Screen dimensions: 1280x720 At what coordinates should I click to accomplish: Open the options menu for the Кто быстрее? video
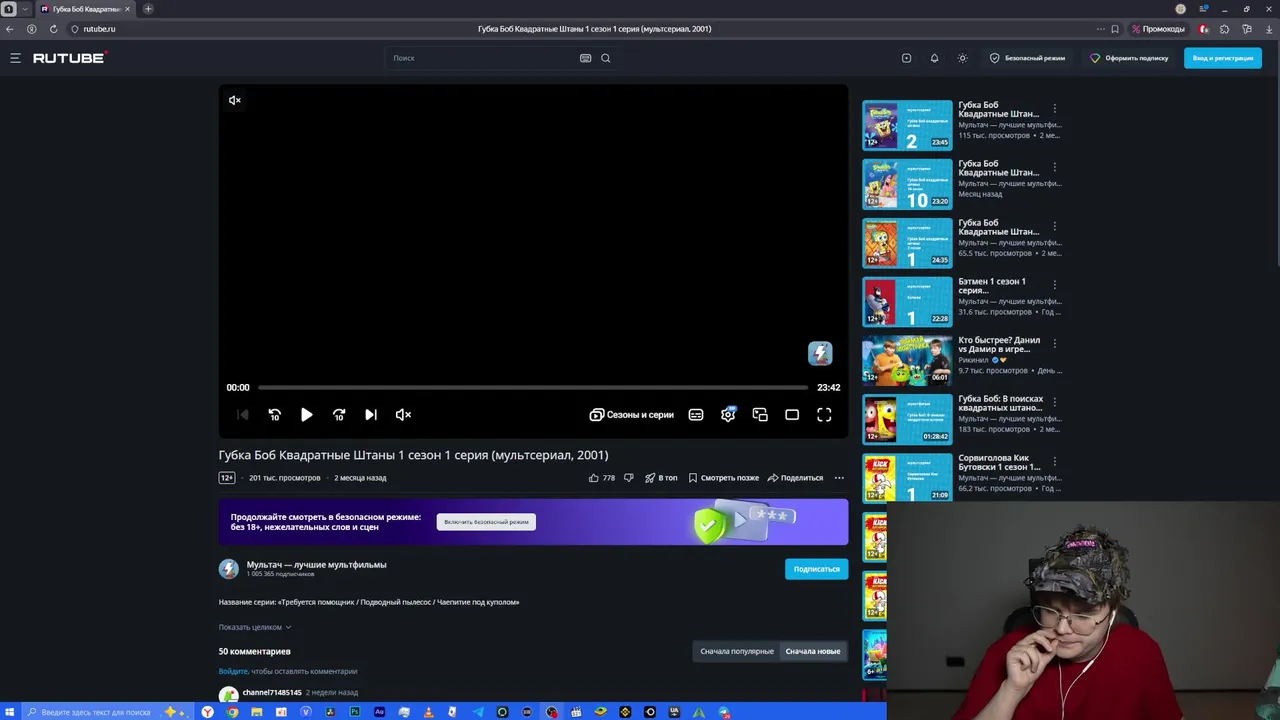[1054, 344]
